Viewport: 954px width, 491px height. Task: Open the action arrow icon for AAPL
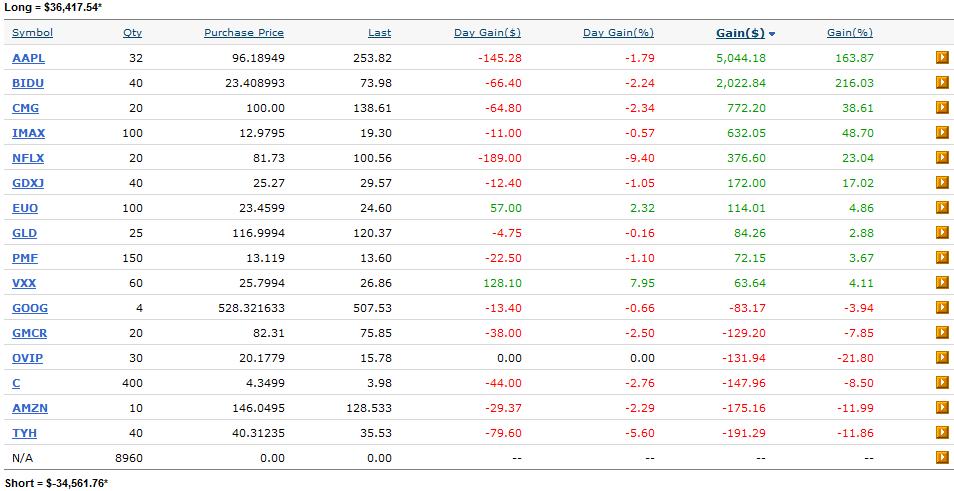942,58
